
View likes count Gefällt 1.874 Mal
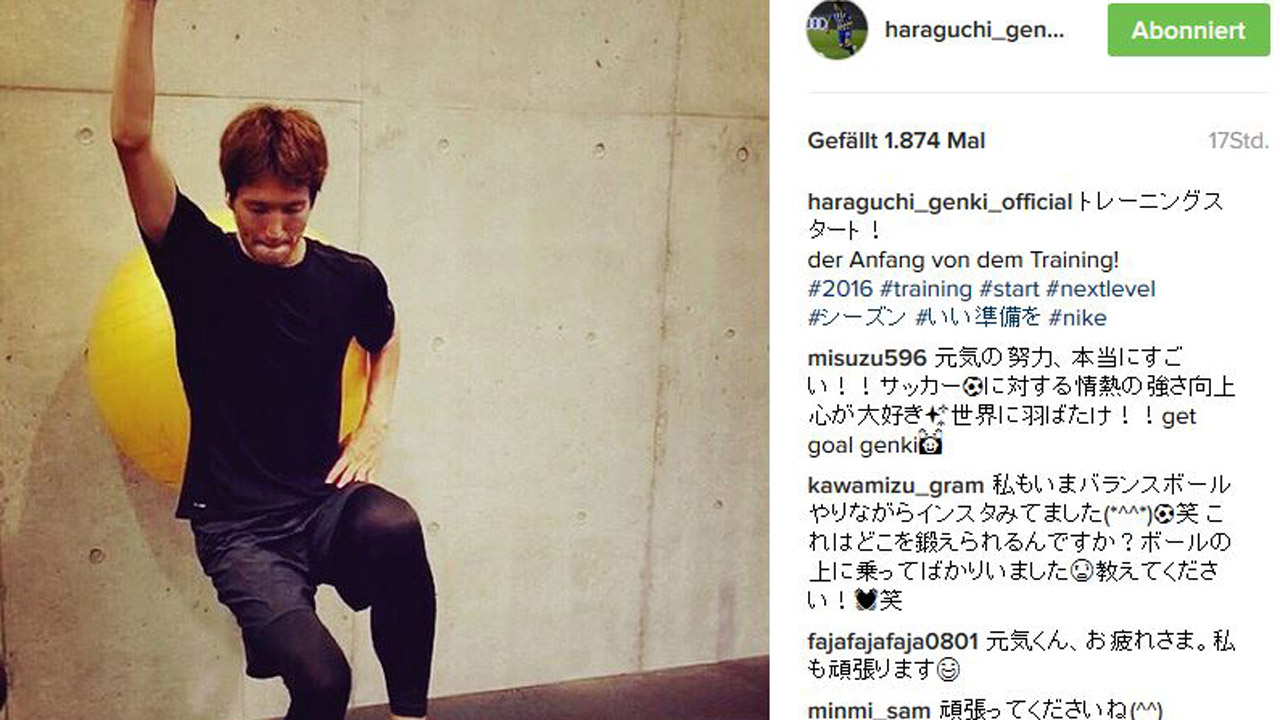point(896,141)
